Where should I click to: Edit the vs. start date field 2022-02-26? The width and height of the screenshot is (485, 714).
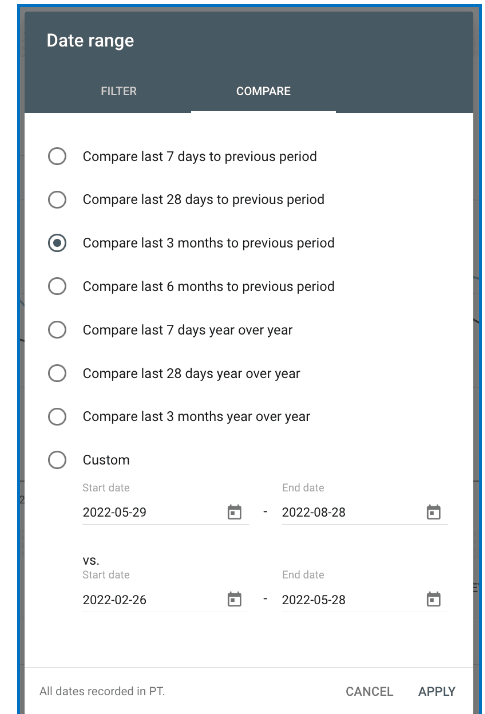point(154,599)
